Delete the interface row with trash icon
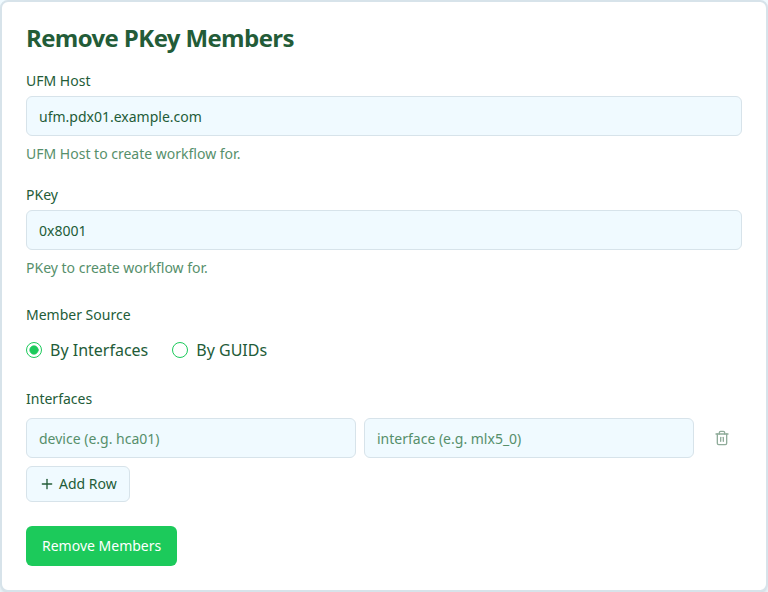This screenshot has height=592, width=768. 721,438
